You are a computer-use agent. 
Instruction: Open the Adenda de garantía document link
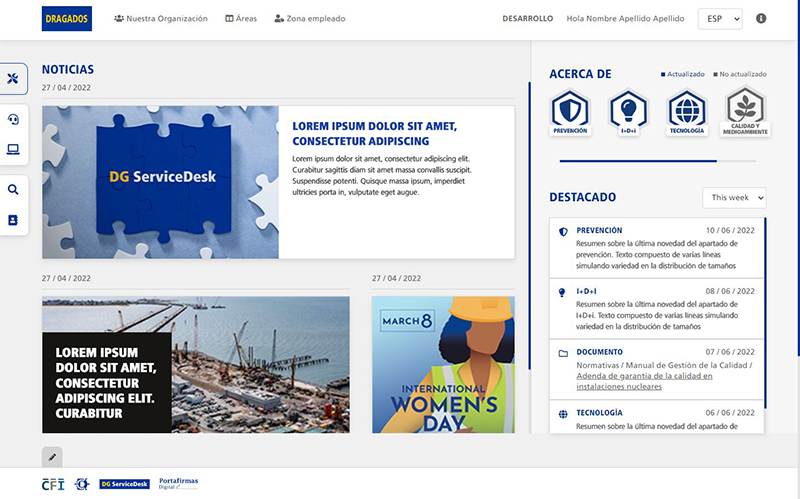click(x=645, y=376)
